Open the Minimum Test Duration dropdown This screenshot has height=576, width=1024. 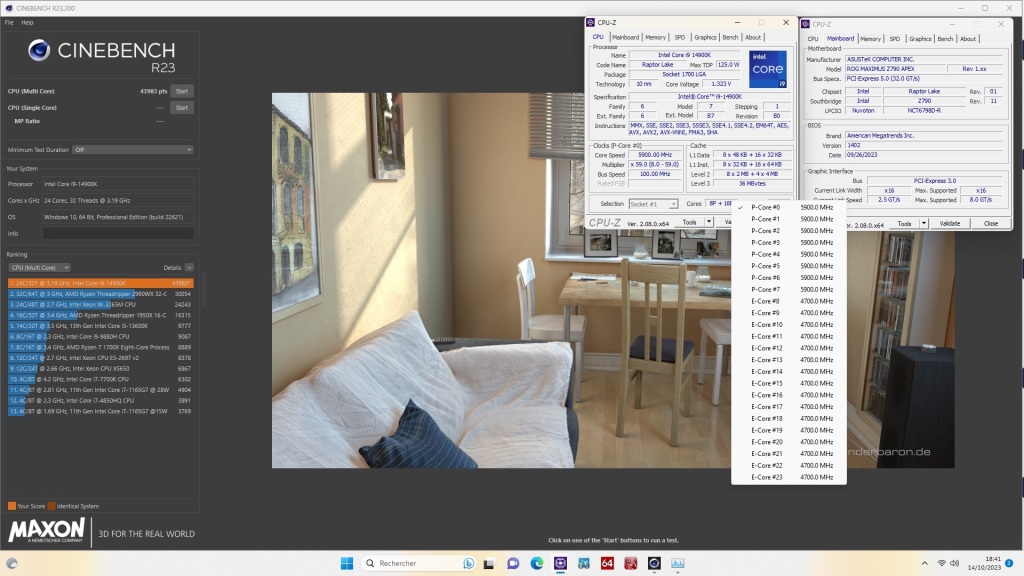tap(133, 150)
